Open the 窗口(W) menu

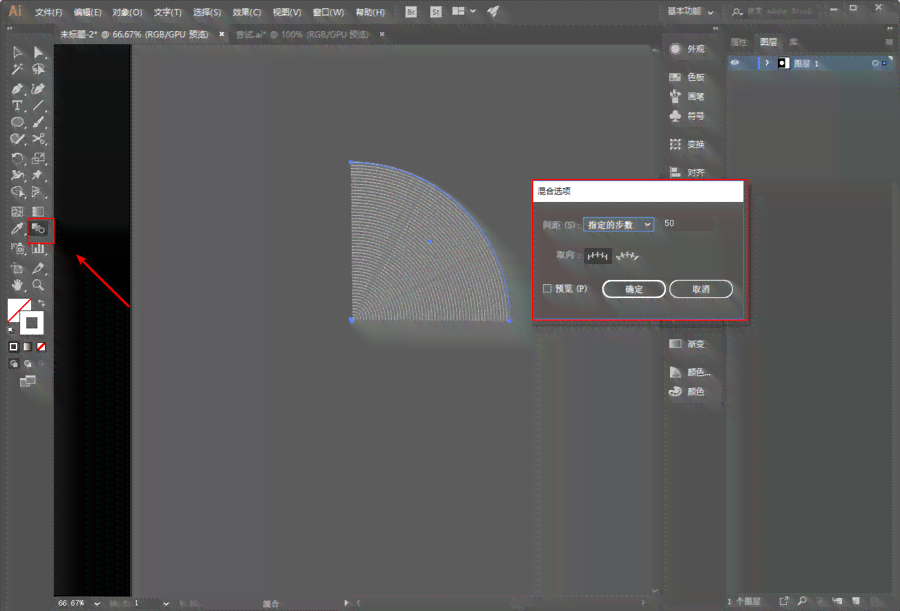click(x=328, y=12)
